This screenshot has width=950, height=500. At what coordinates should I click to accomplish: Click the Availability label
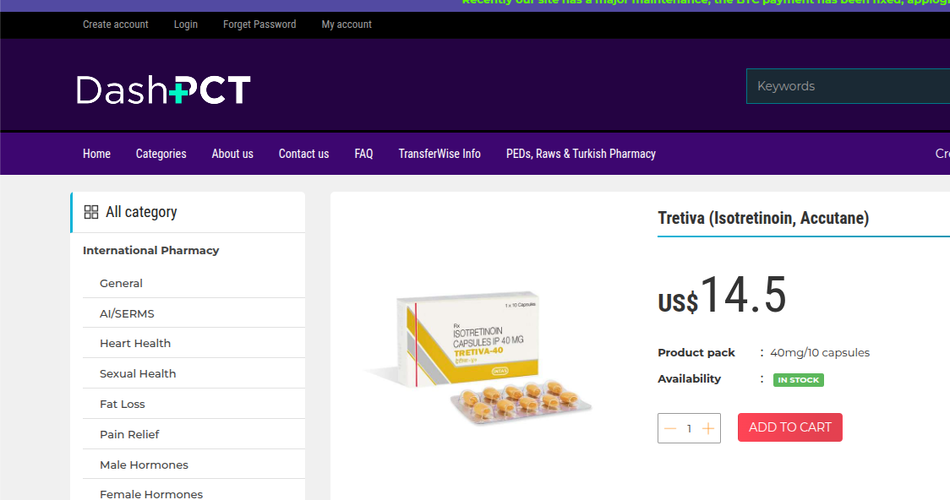689,379
